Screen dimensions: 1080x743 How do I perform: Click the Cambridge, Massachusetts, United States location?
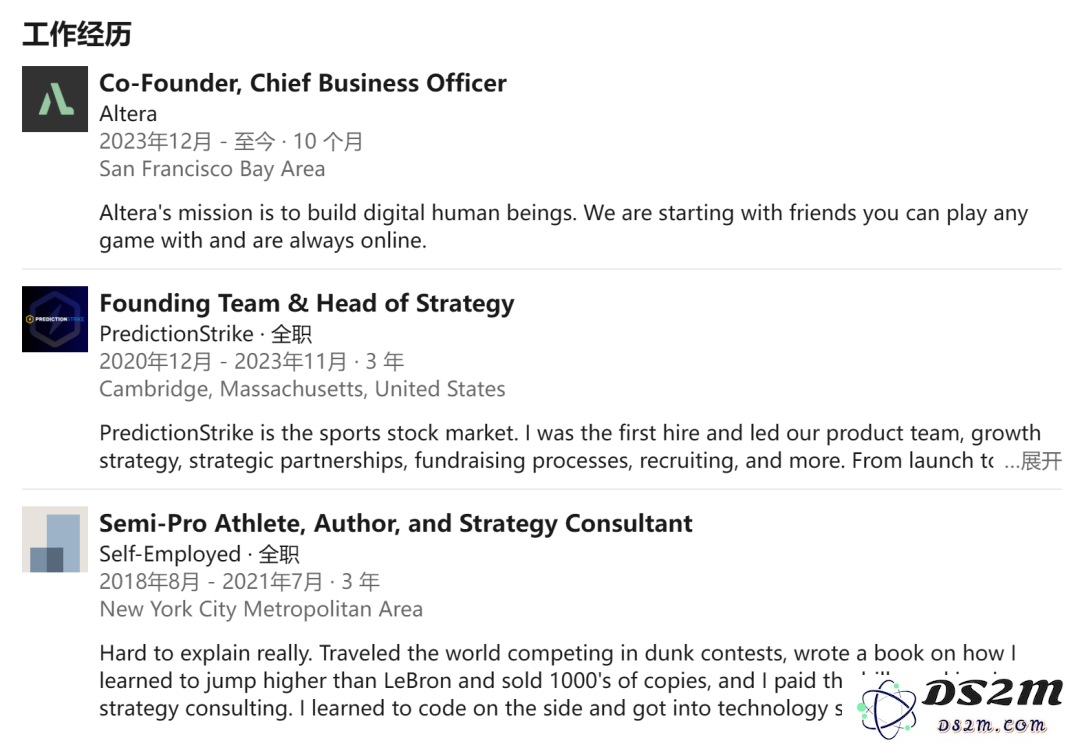(x=302, y=389)
